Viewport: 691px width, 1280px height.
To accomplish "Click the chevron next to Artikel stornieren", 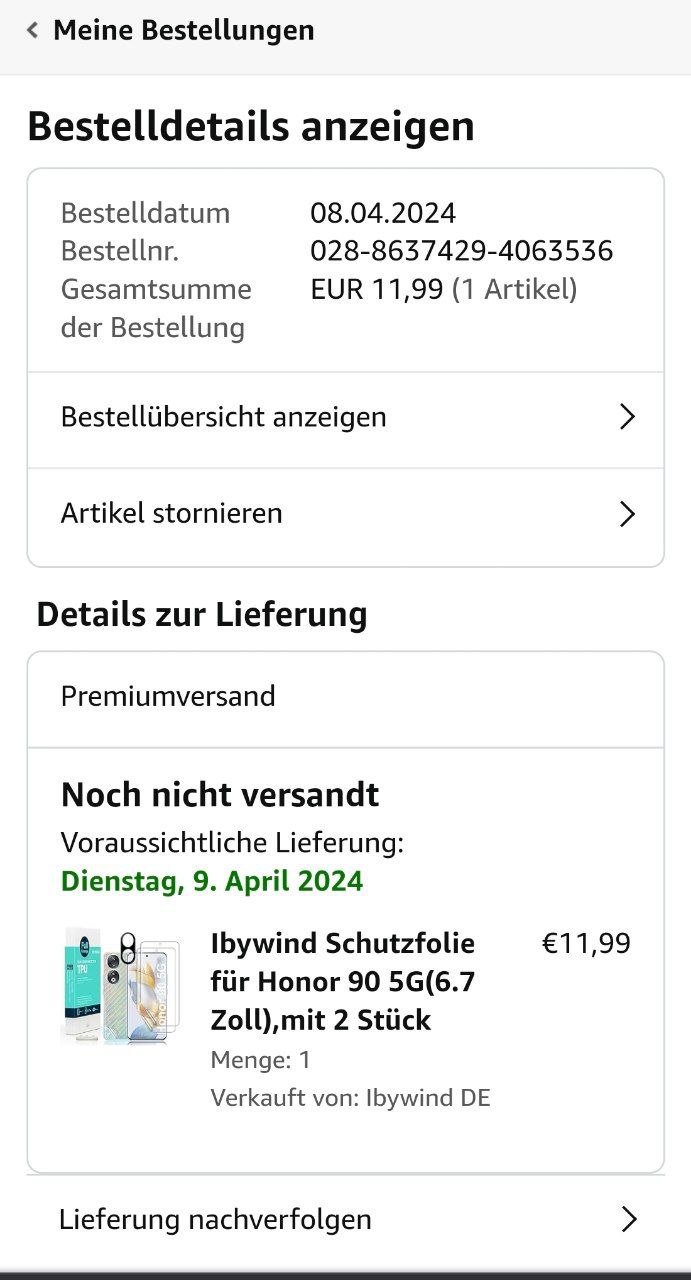I will click(627, 514).
